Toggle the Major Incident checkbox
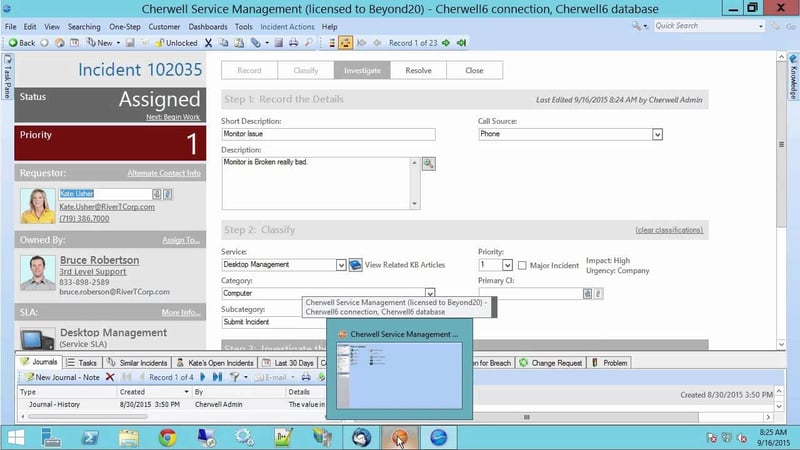The height and width of the screenshot is (450, 800). point(521,265)
